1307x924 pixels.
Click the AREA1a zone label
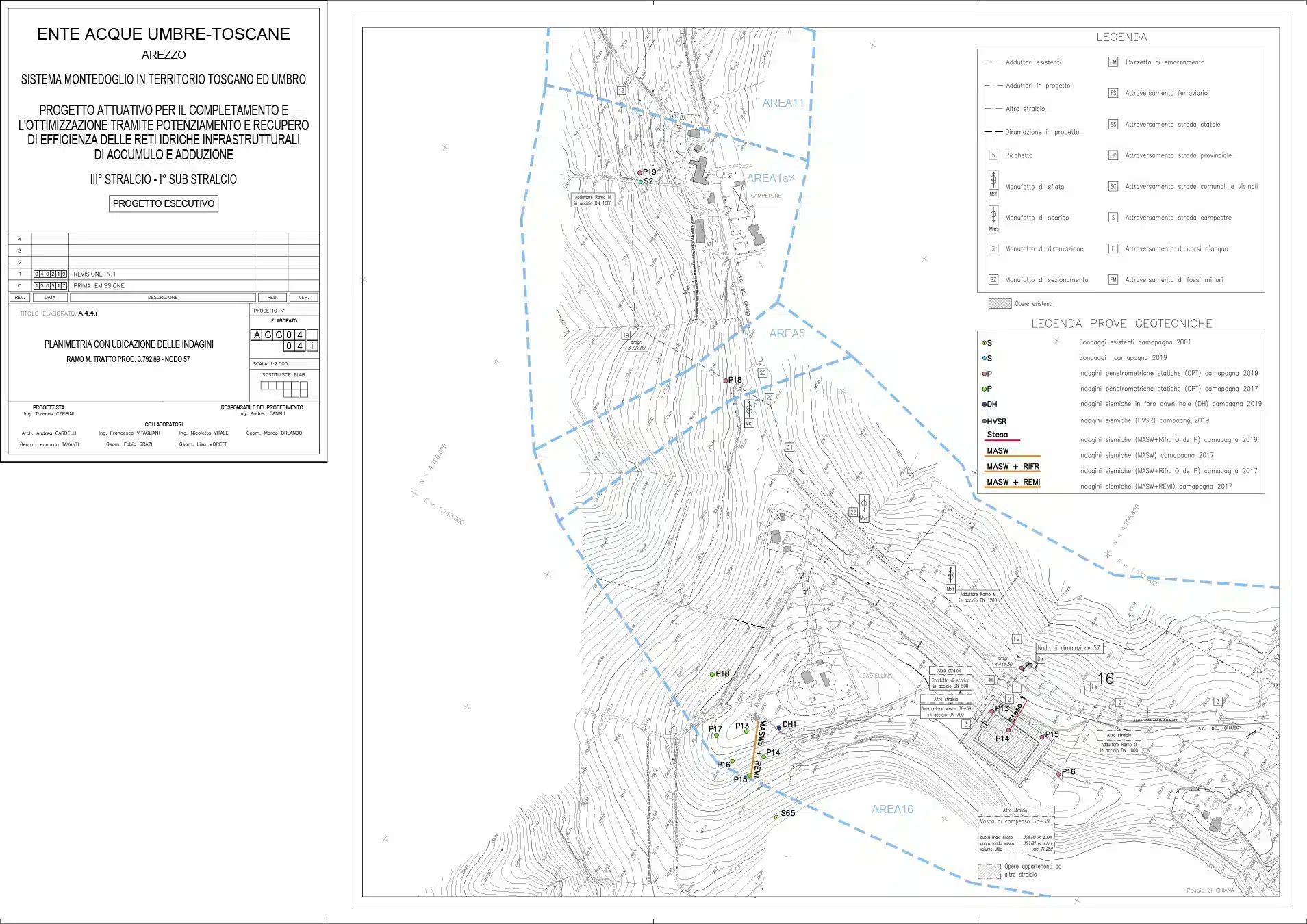(767, 178)
